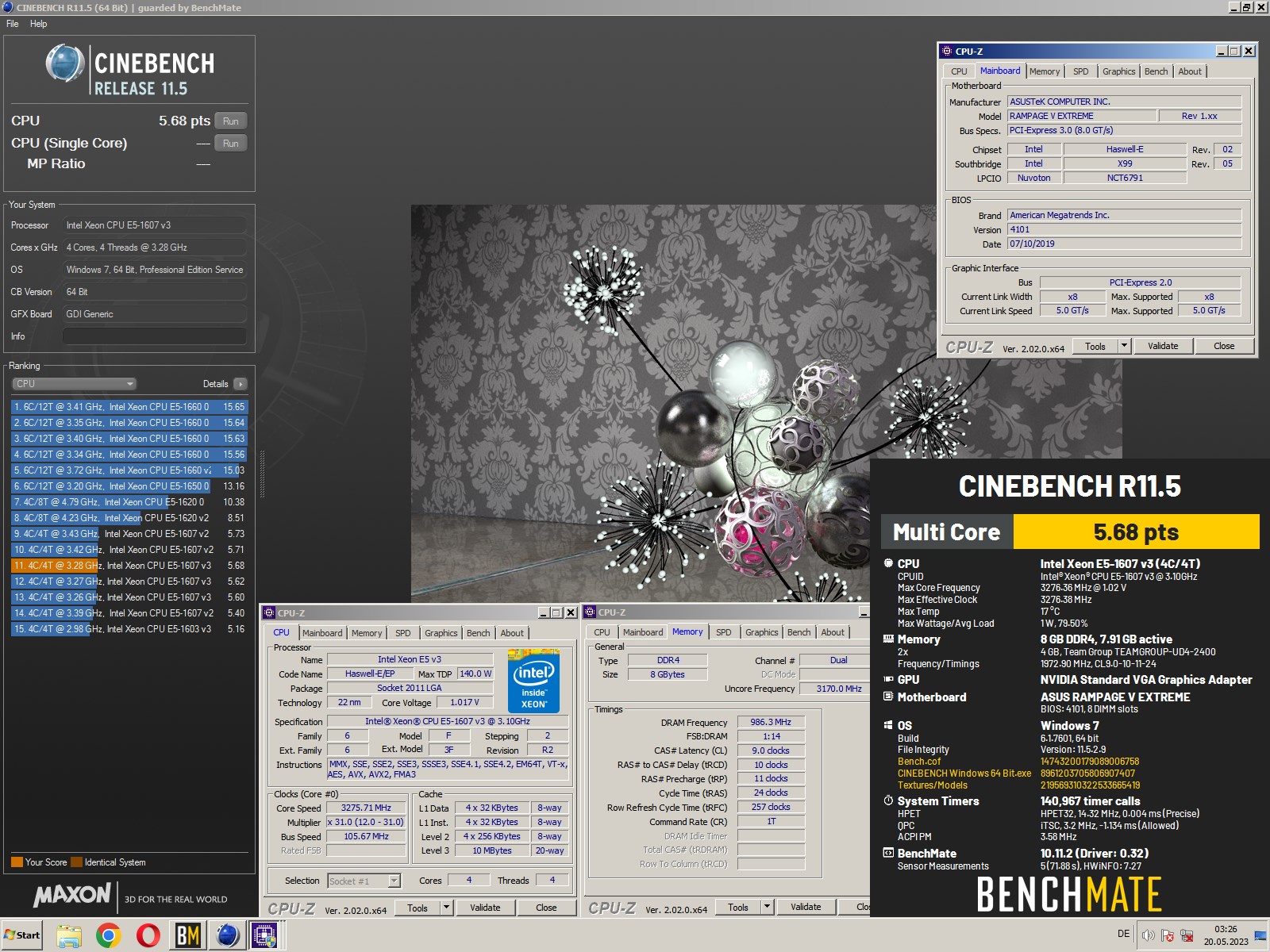The image size is (1270, 952).
Task: Click the Motherboard section icon in BenchMate panel
Action: coord(888,697)
